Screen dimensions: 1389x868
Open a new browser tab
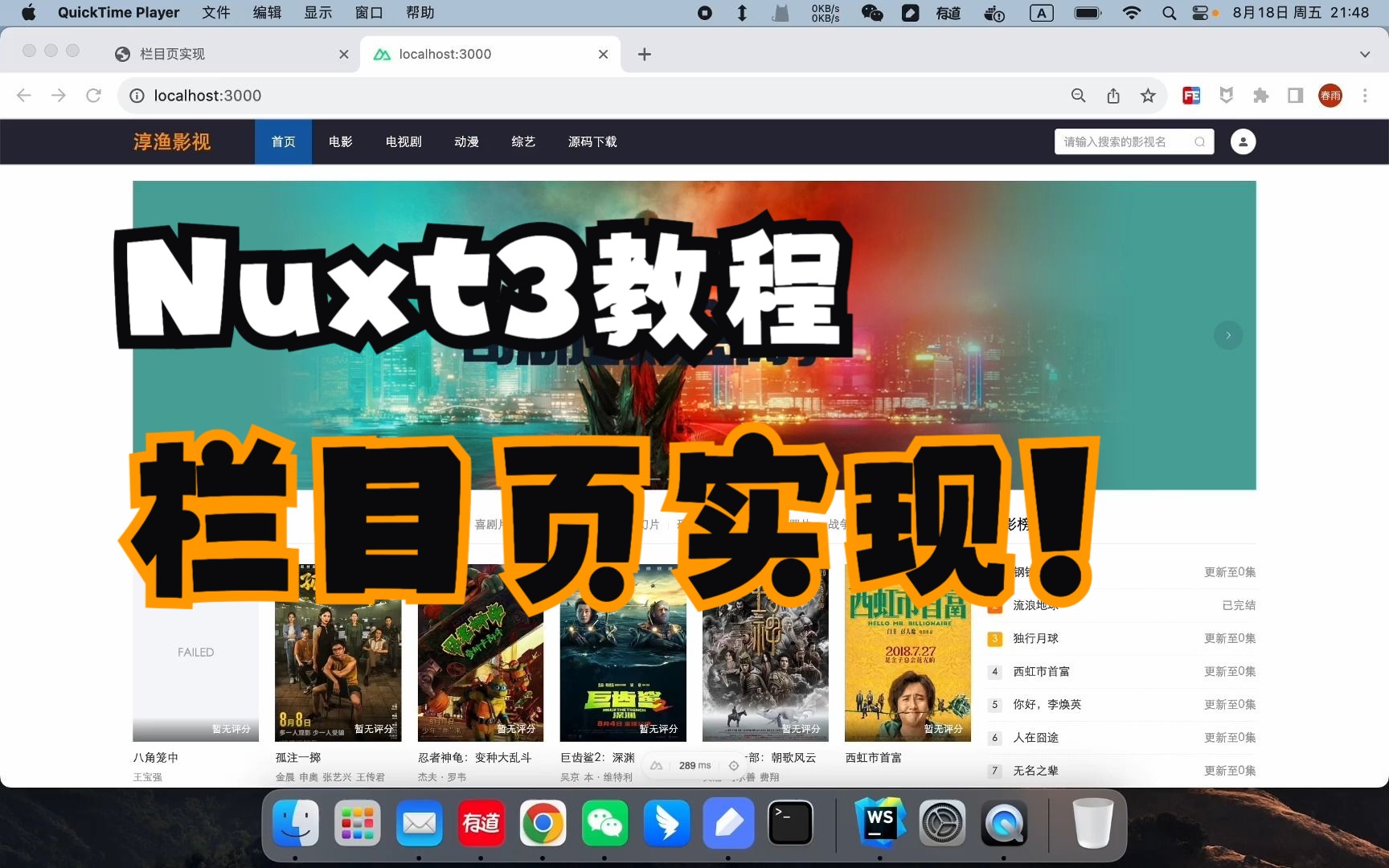pos(644,54)
